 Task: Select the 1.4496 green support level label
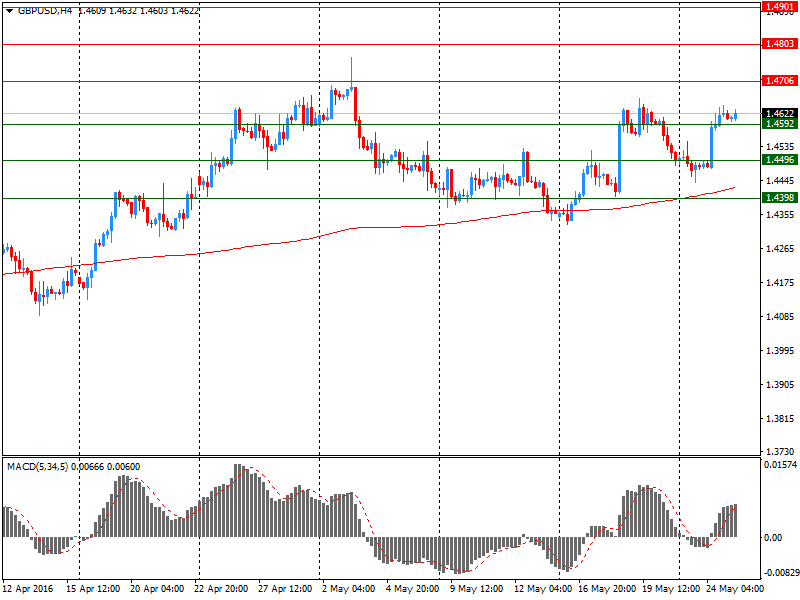click(780, 160)
